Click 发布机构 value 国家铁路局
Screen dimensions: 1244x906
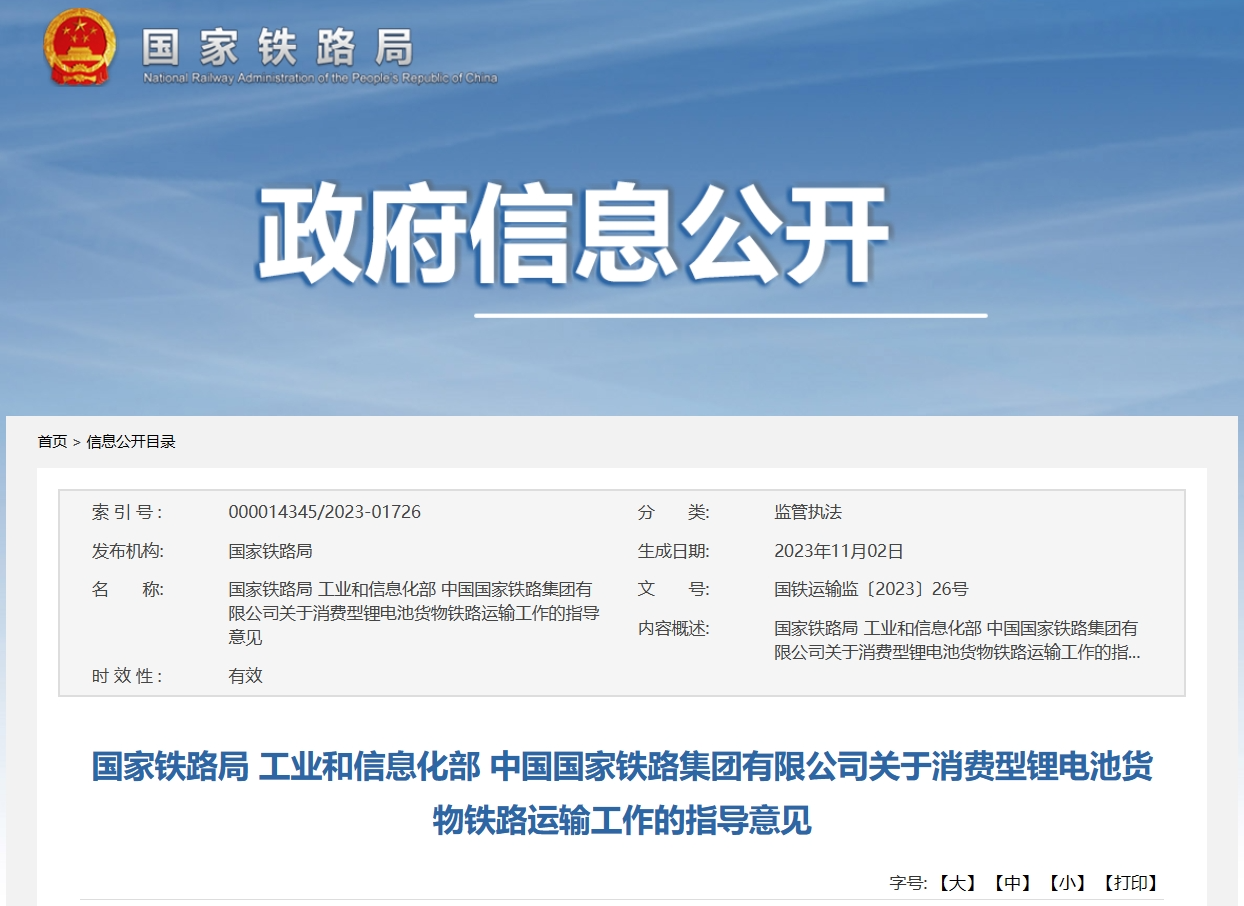pos(270,551)
